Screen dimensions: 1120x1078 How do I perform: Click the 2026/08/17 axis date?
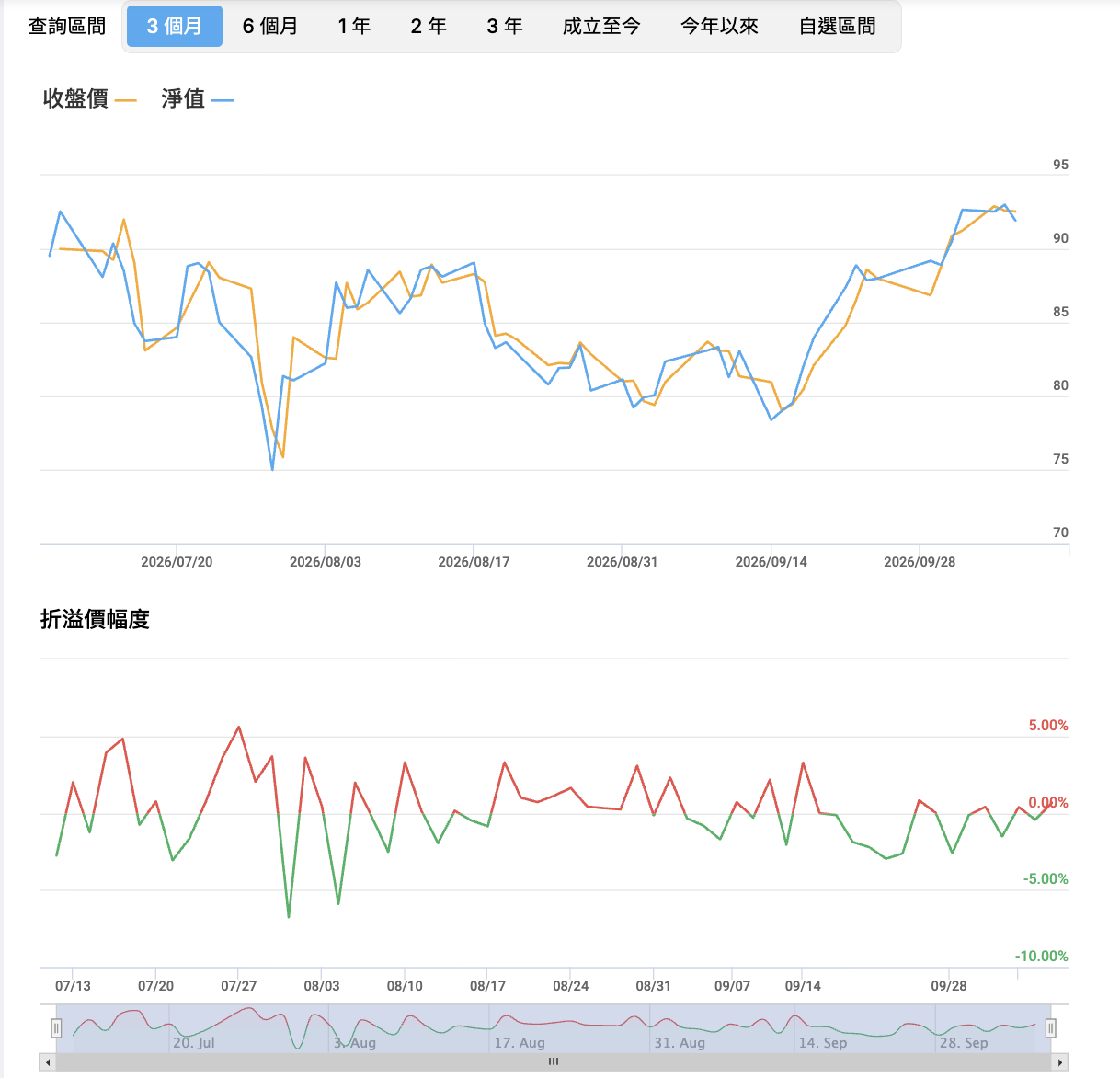point(474,562)
